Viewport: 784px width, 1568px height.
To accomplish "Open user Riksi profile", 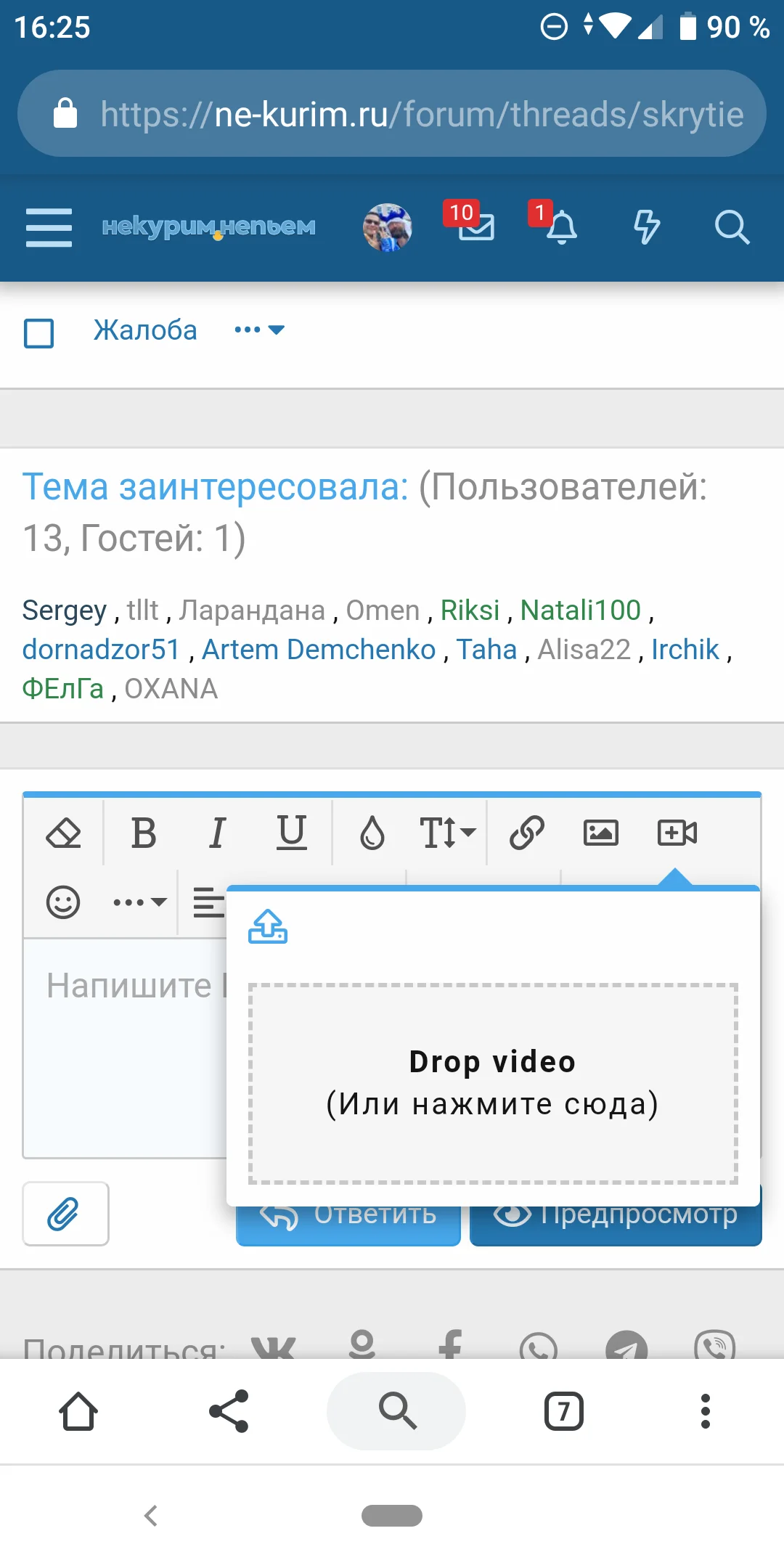I will point(470,611).
